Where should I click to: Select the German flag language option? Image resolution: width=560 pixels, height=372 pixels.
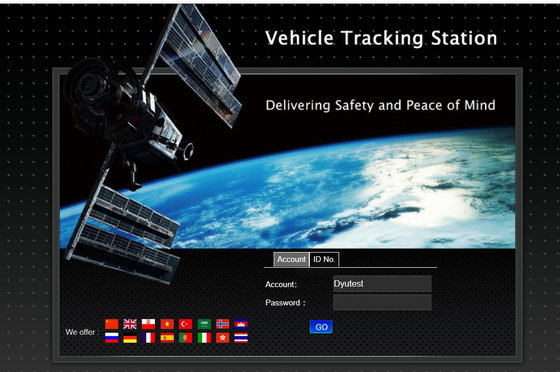[130, 338]
